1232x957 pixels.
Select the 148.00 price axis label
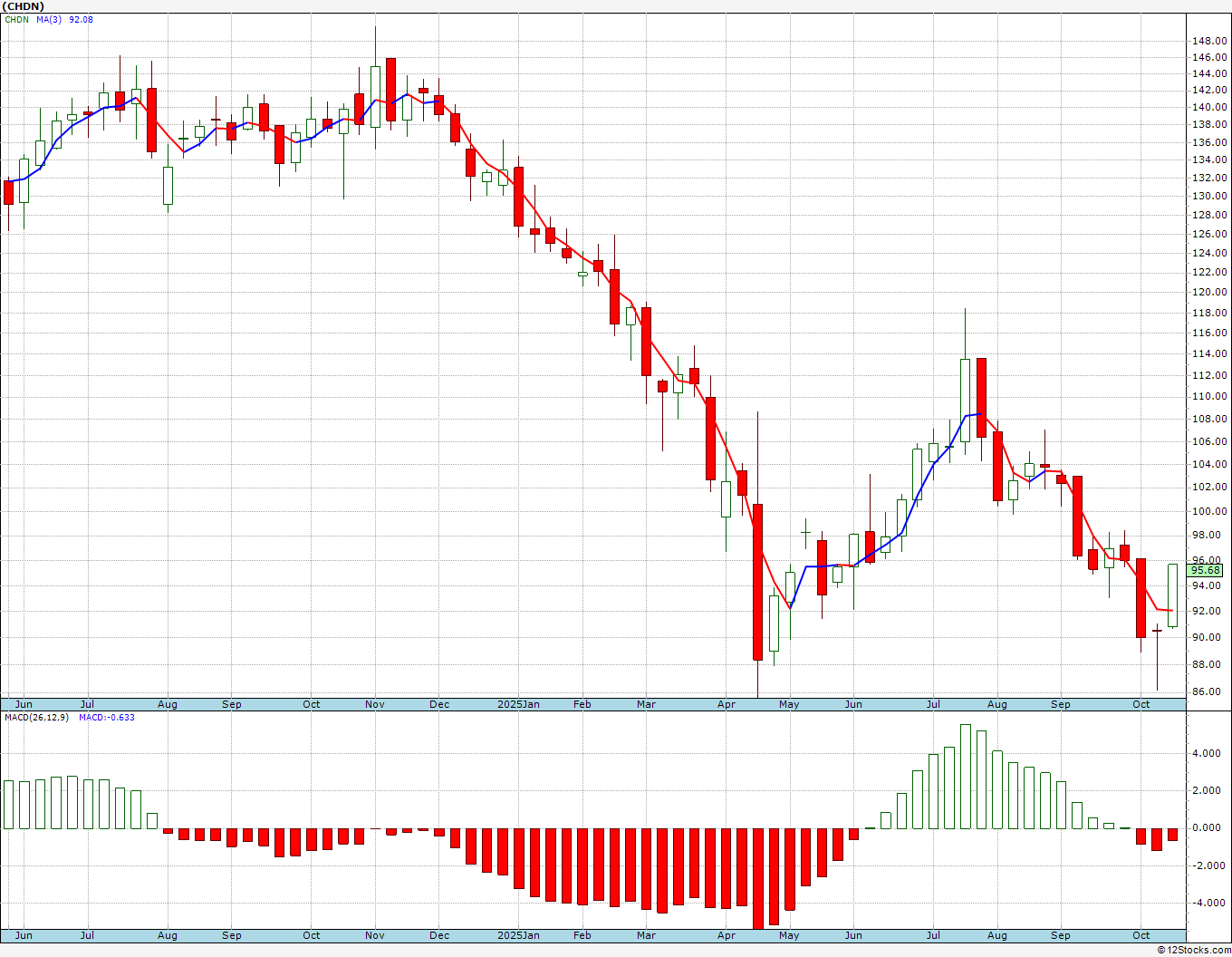pyautogui.click(x=1210, y=41)
